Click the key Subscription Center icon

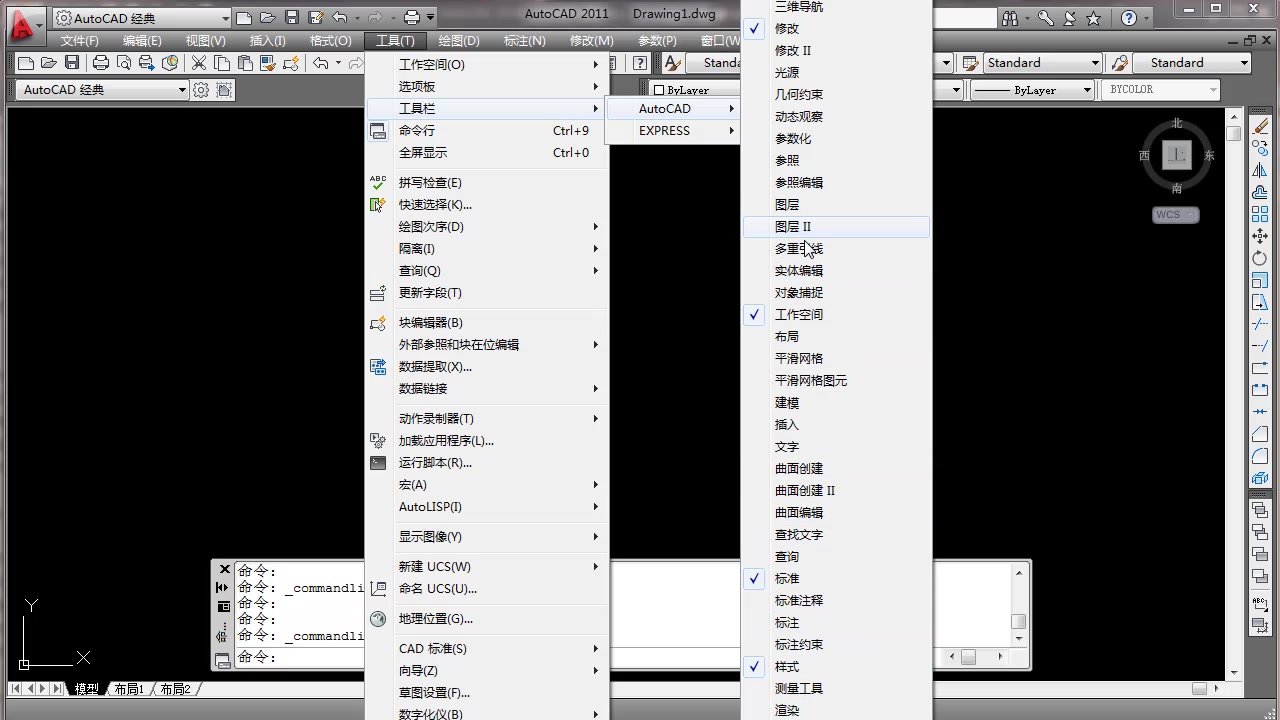pyautogui.click(x=1045, y=18)
